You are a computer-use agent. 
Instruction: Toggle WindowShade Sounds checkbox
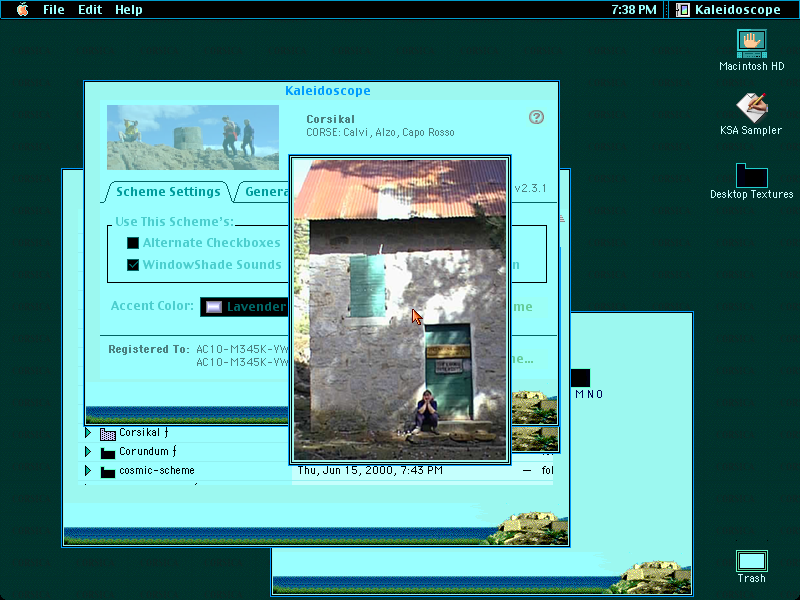pyautogui.click(x=133, y=265)
